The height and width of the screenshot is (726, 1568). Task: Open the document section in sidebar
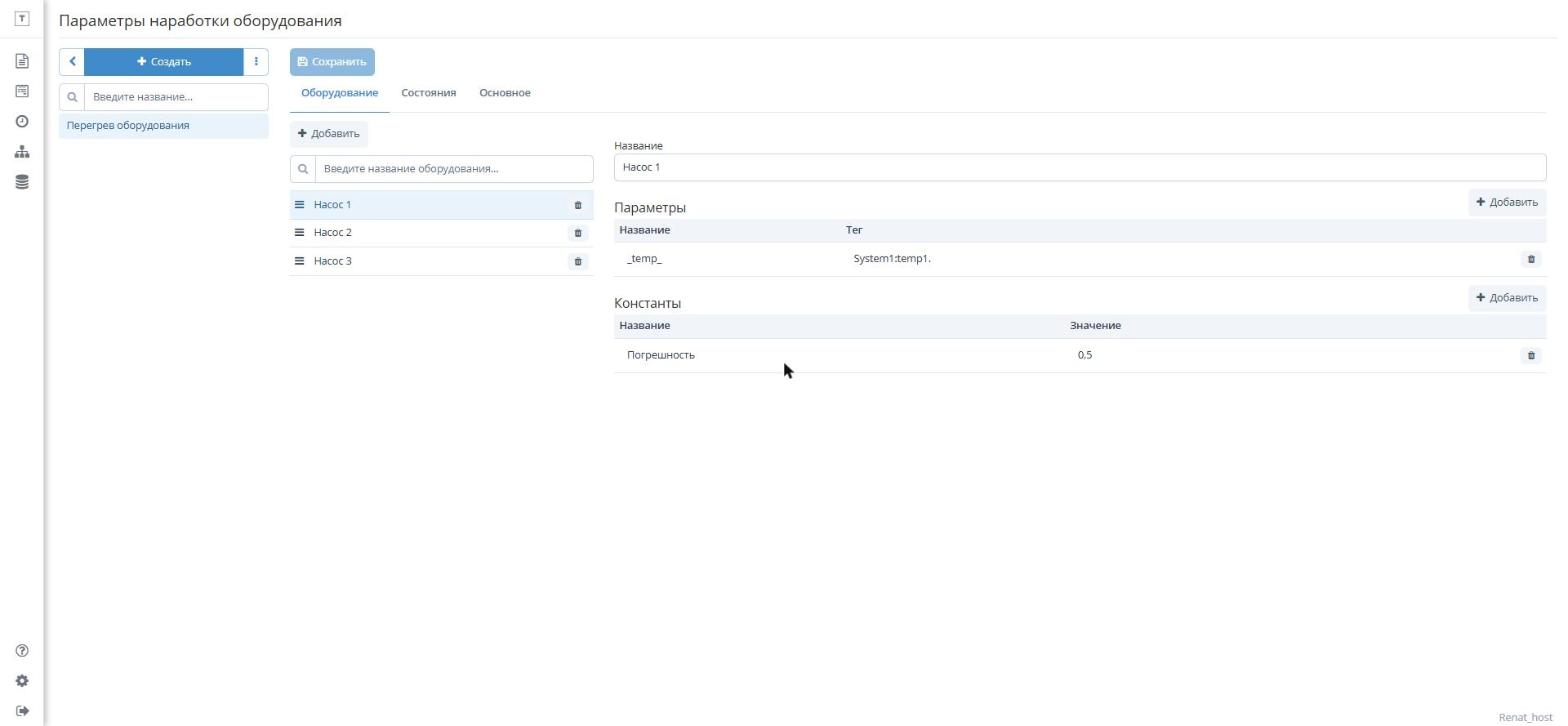22,61
